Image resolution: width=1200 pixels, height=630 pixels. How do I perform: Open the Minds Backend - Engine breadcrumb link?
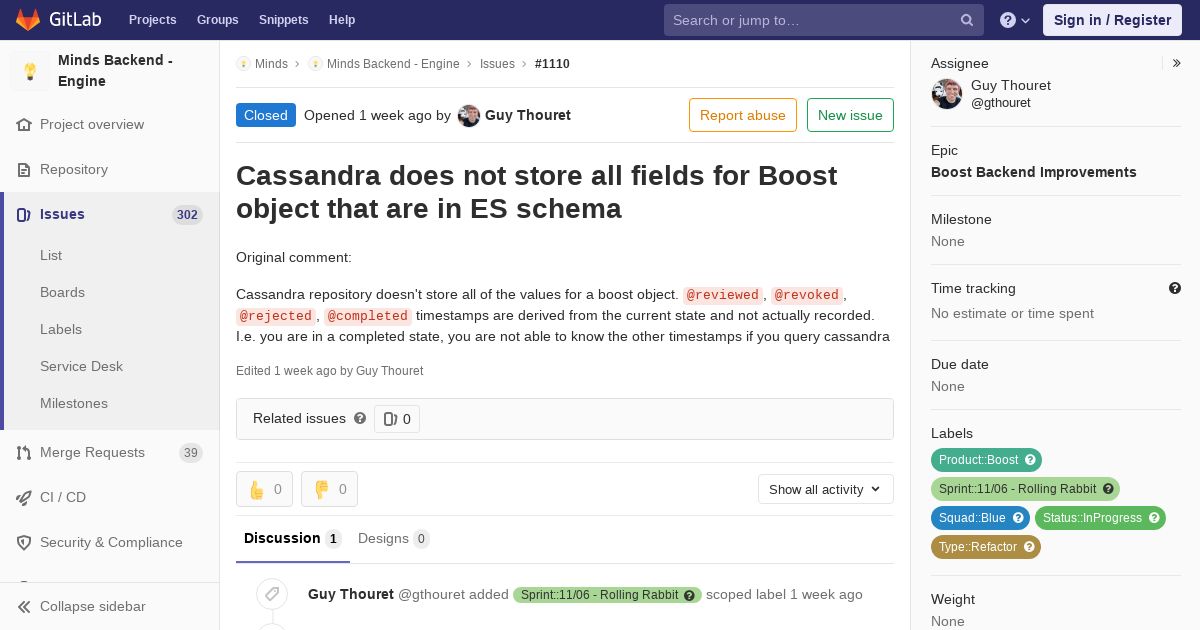pyautogui.click(x=393, y=64)
